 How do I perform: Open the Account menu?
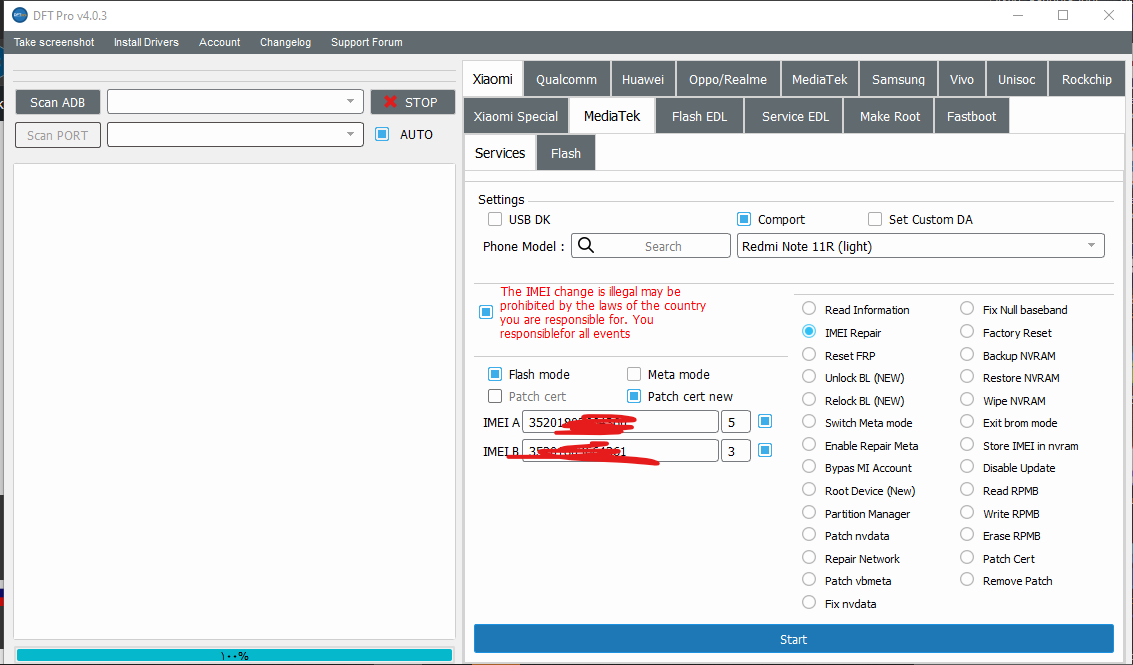coord(220,42)
